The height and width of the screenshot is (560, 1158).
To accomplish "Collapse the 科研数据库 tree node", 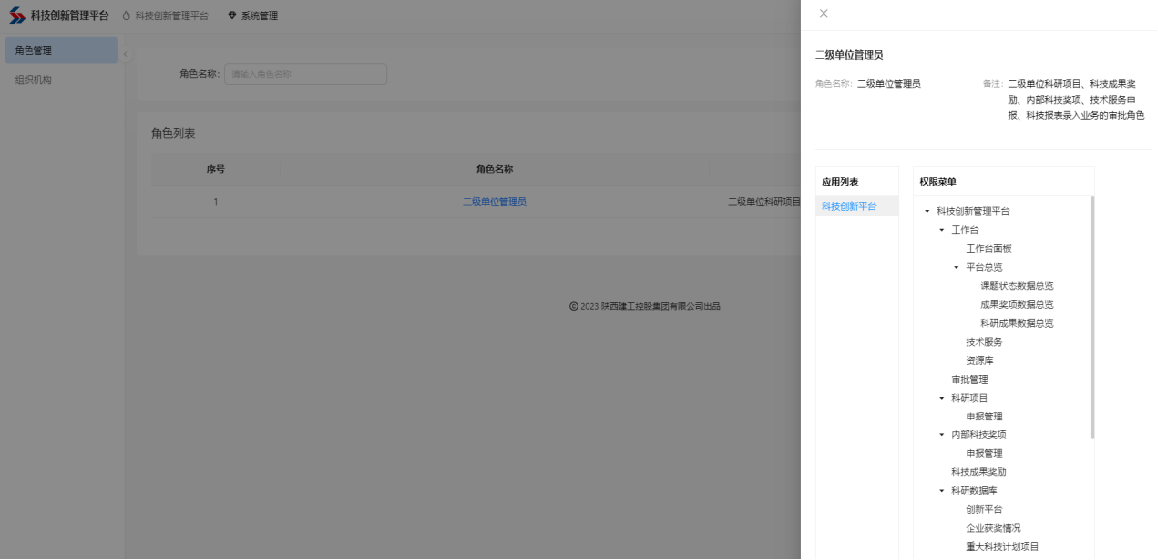I will point(942,491).
